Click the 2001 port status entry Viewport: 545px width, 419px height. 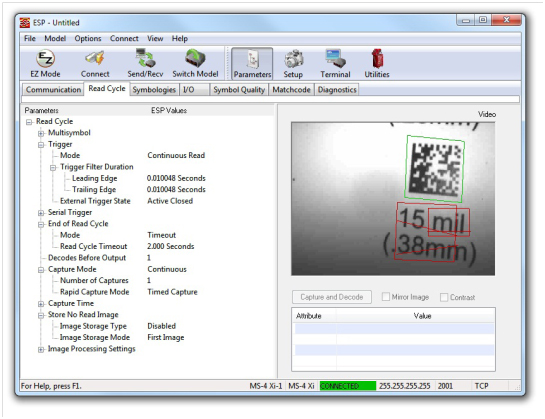445,386
